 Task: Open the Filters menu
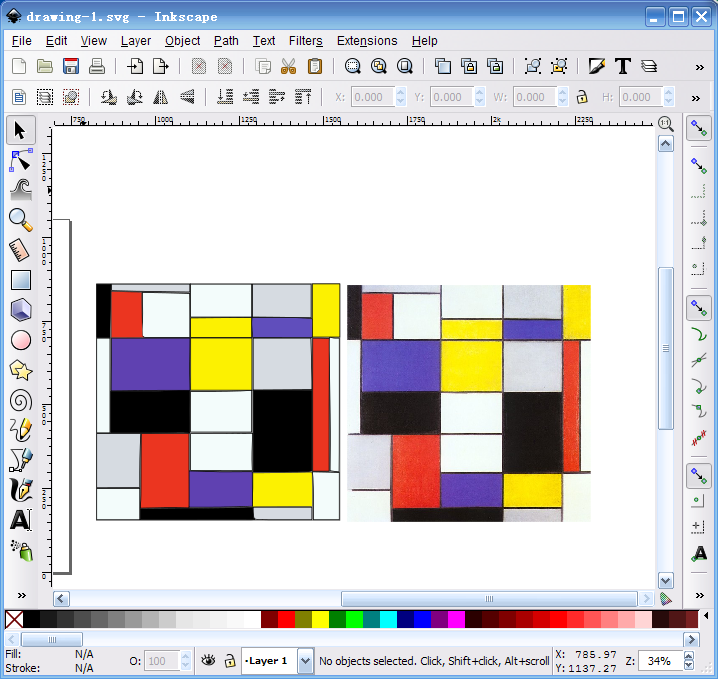coord(305,41)
